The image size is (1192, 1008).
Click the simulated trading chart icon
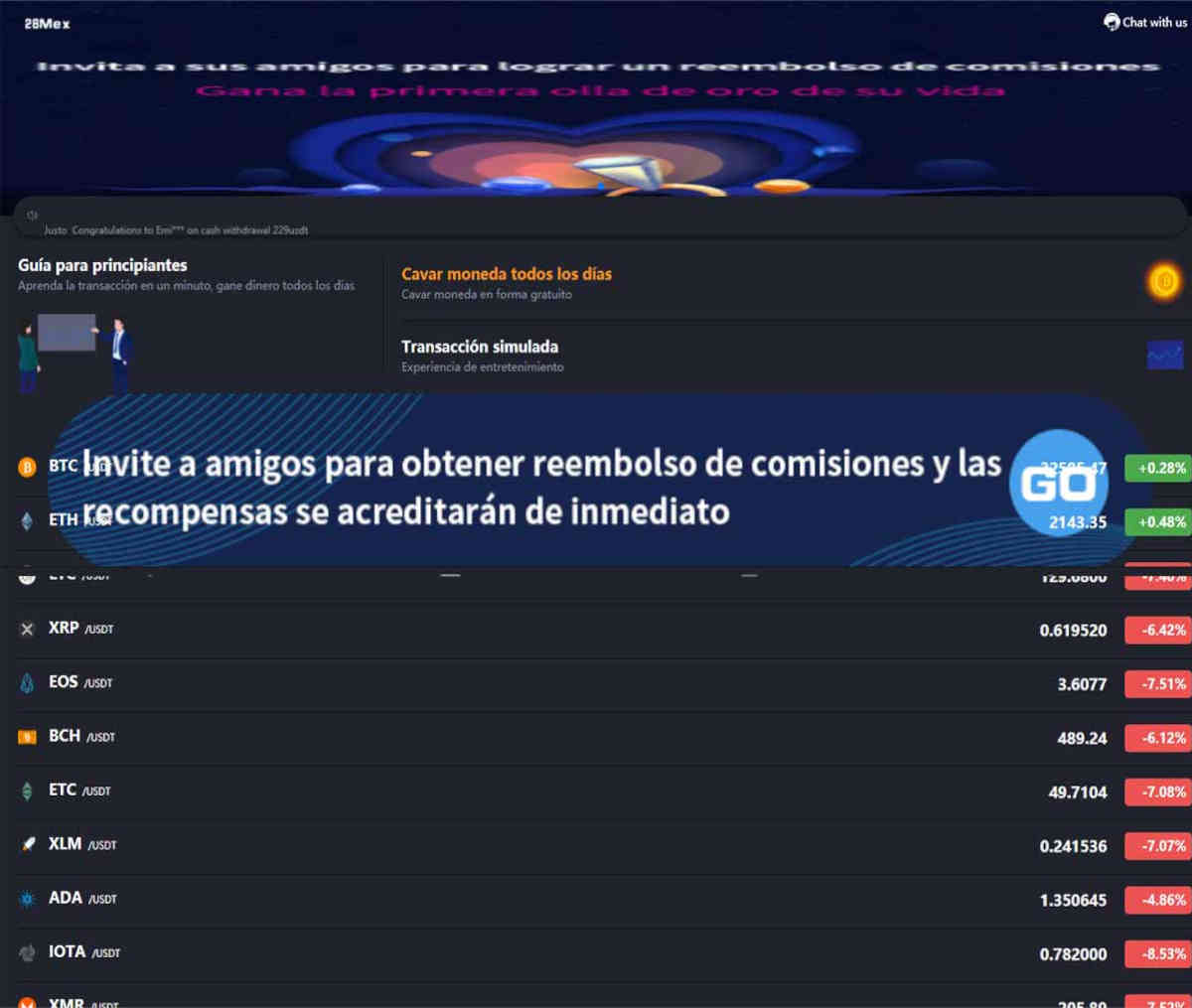pos(1164,355)
